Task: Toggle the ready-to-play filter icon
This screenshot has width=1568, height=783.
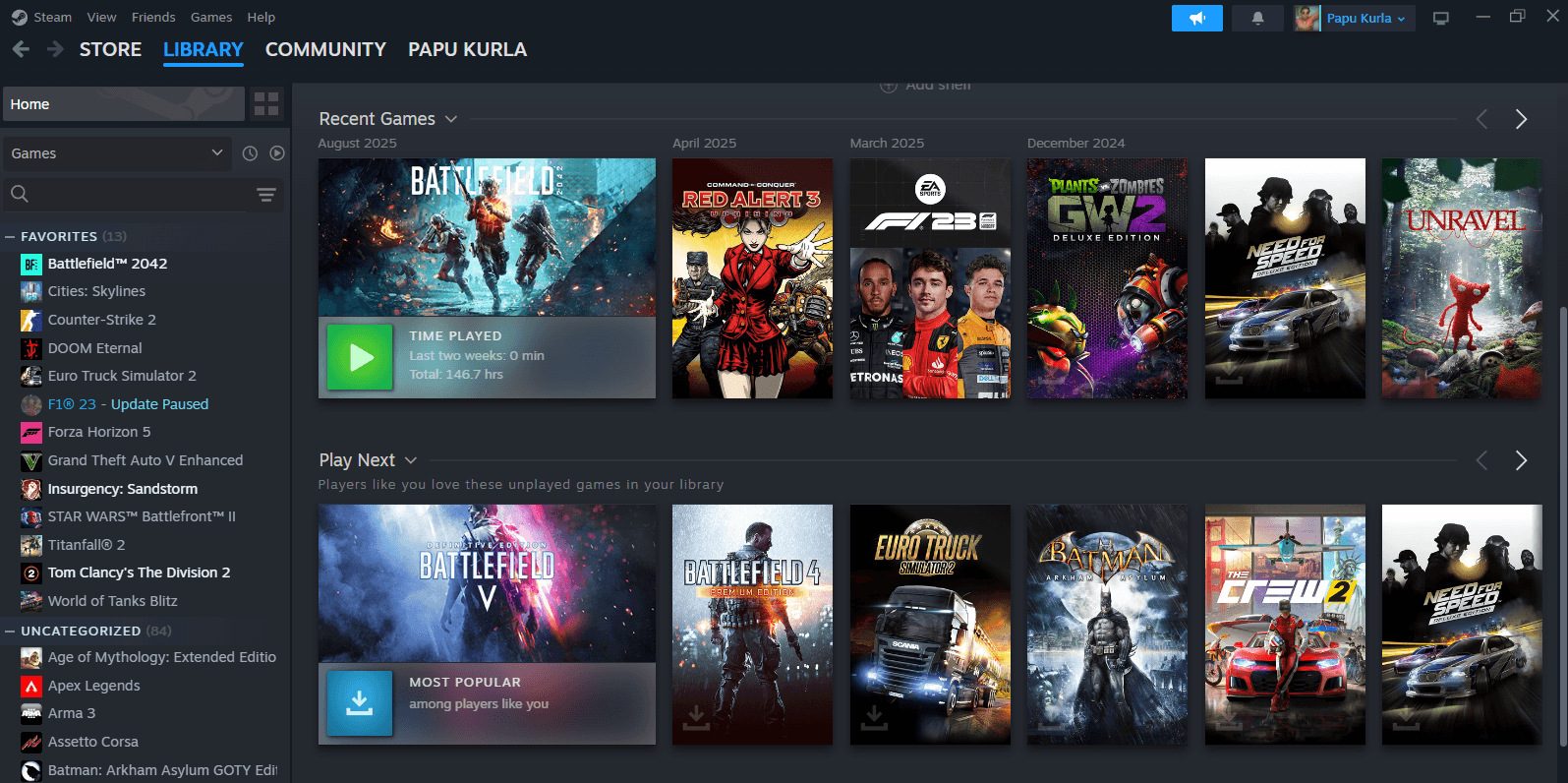Action: coord(277,153)
